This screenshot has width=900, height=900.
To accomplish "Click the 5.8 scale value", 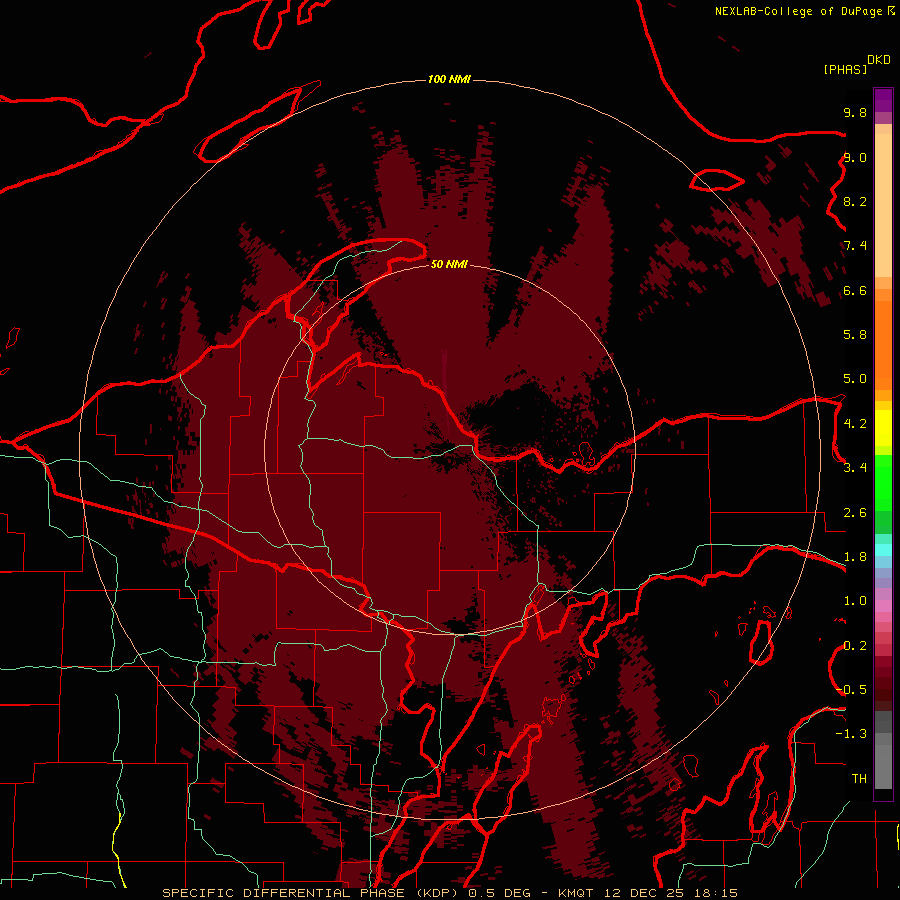I will click(x=855, y=334).
